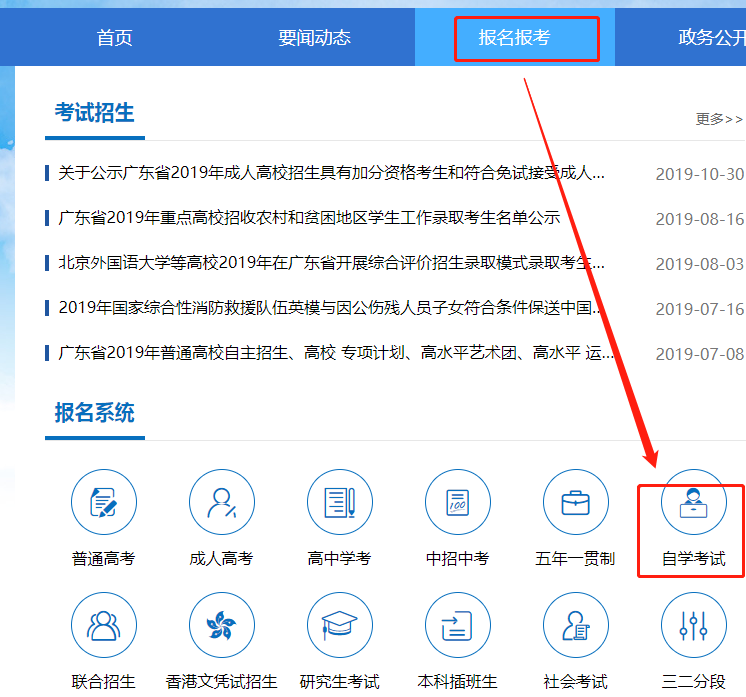Image resolution: width=746 pixels, height=697 pixels.
Task: Open the 社会考试 person document icon
Action: coord(576,625)
